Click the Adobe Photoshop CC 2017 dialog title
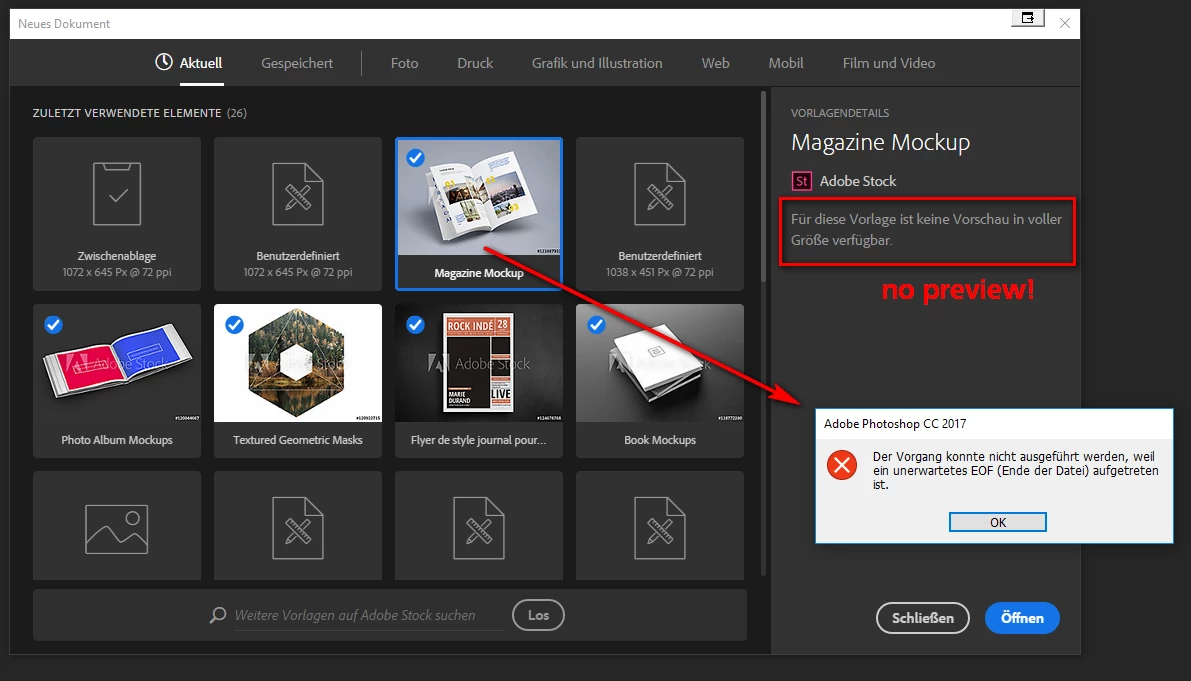Screen dimensions: 1191x681 point(895,424)
